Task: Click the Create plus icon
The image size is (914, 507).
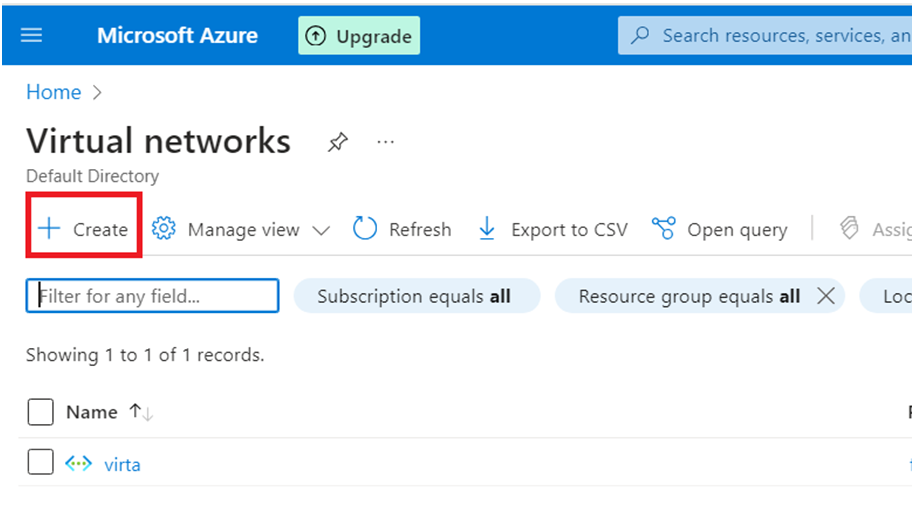Action: (x=49, y=229)
